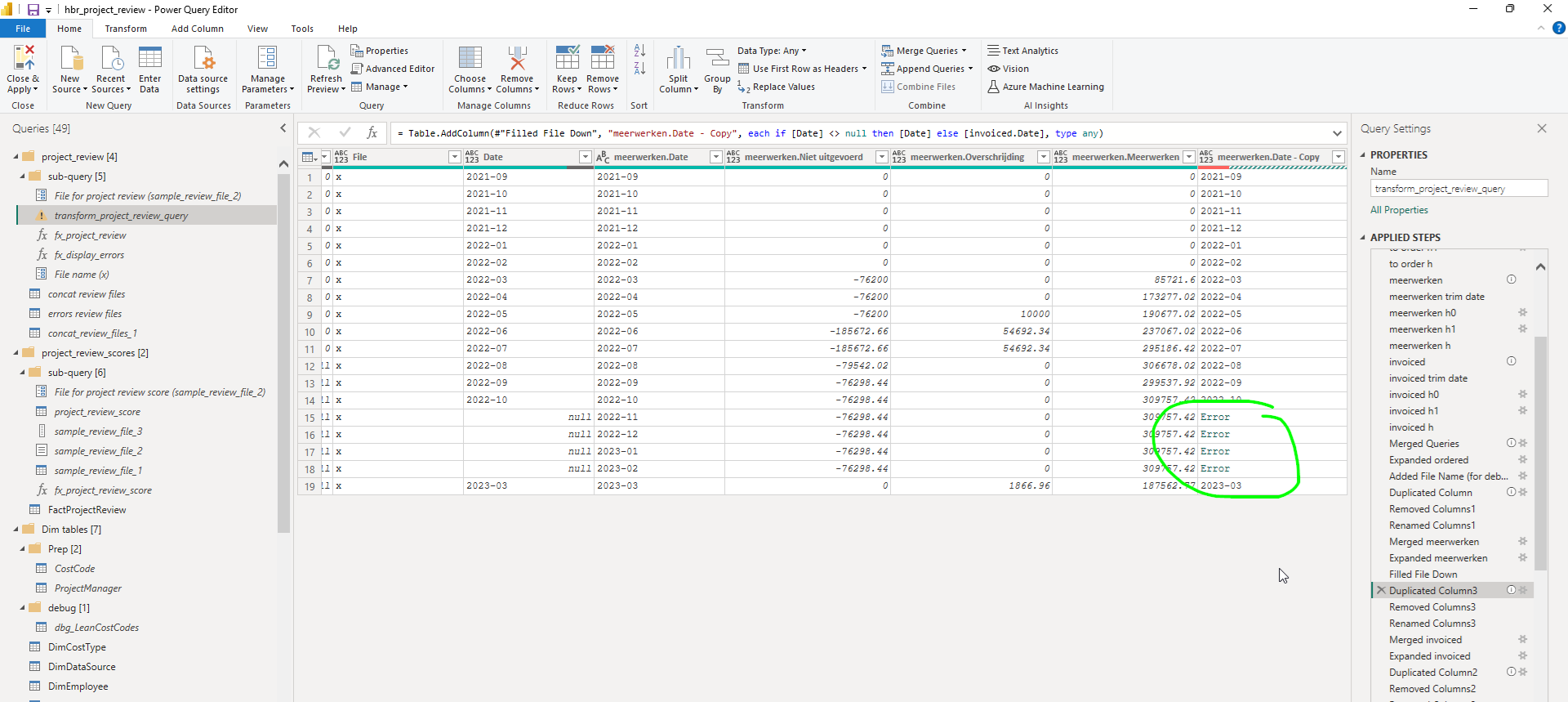The height and width of the screenshot is (702, 1568).
Task: Open the File menu tab
Action: click(23, 29)
